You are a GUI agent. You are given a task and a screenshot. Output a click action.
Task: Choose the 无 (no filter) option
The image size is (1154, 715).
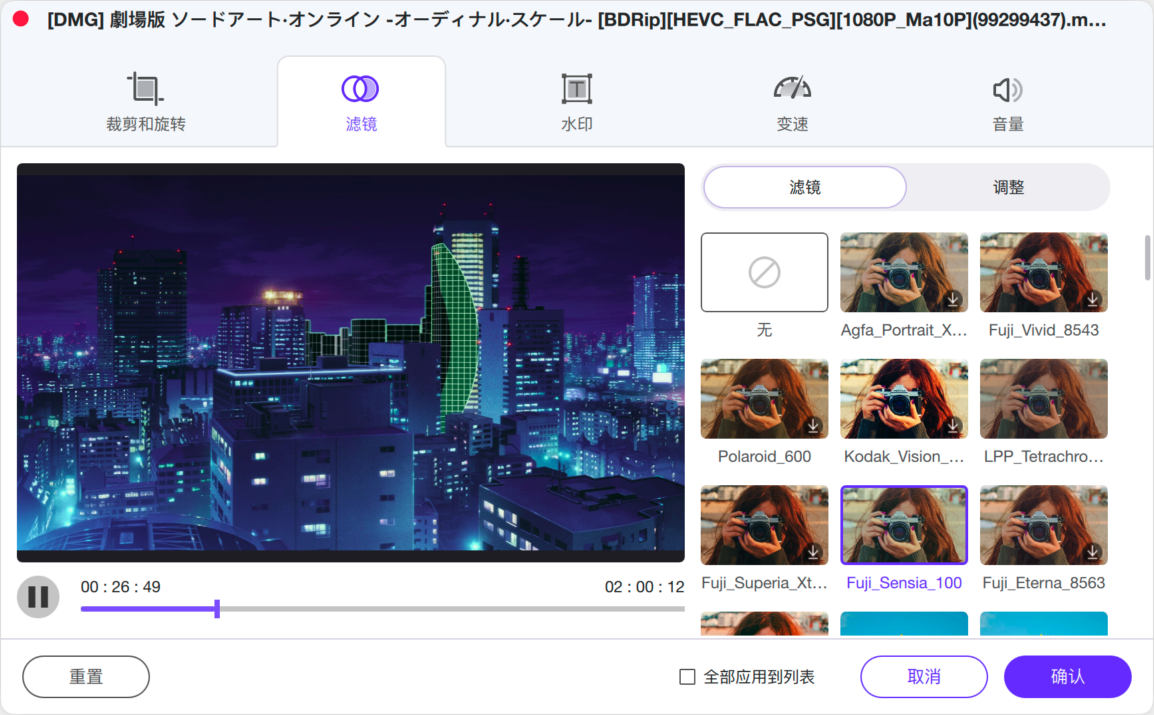(764, 272)
